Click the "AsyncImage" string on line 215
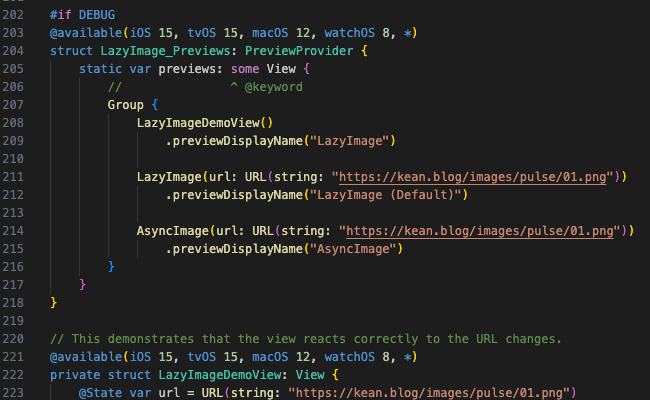 click(353, 249)
